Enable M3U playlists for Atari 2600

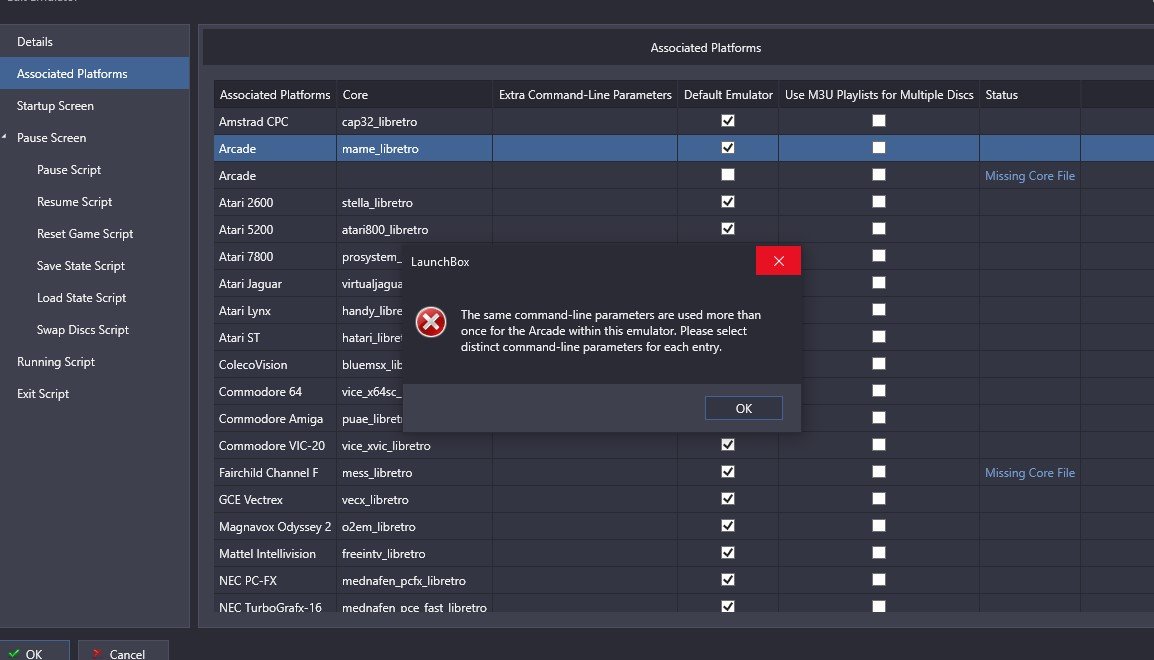pos(879,202)
